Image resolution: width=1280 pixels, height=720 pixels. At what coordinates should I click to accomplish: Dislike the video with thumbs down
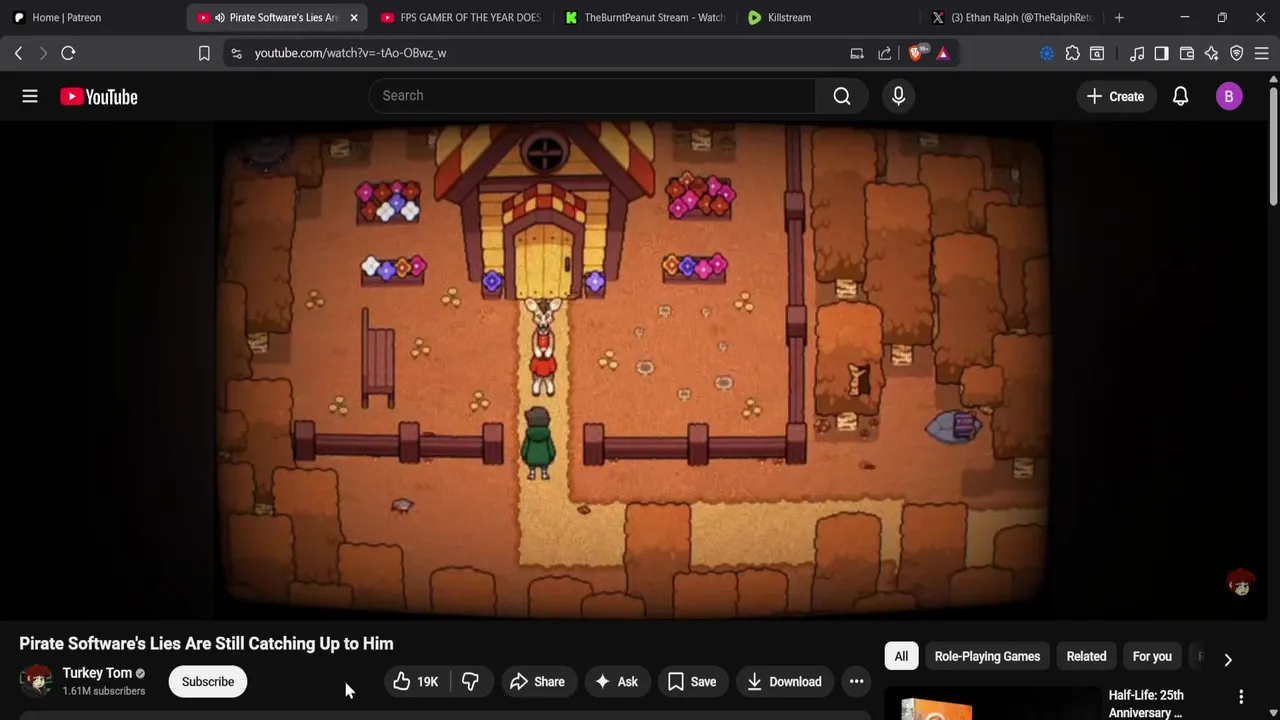470,682
